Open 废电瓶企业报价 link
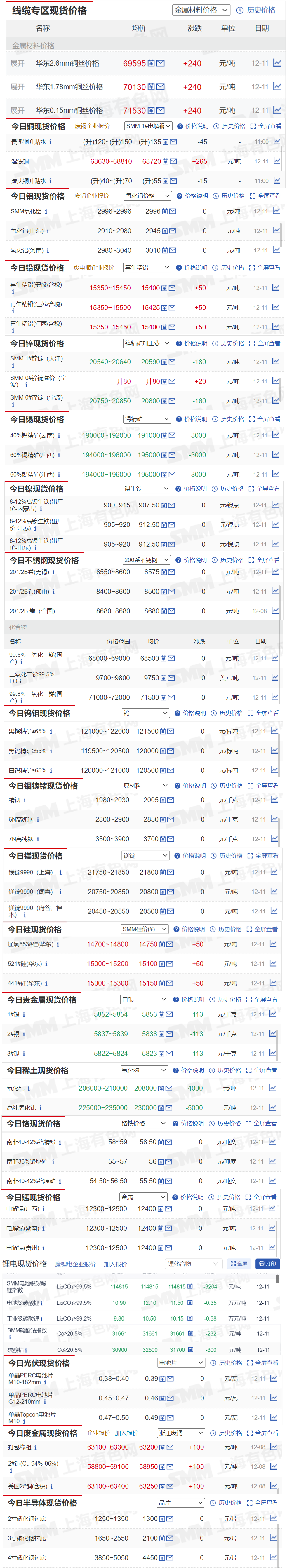287x1568 pixels. point(94,268)
